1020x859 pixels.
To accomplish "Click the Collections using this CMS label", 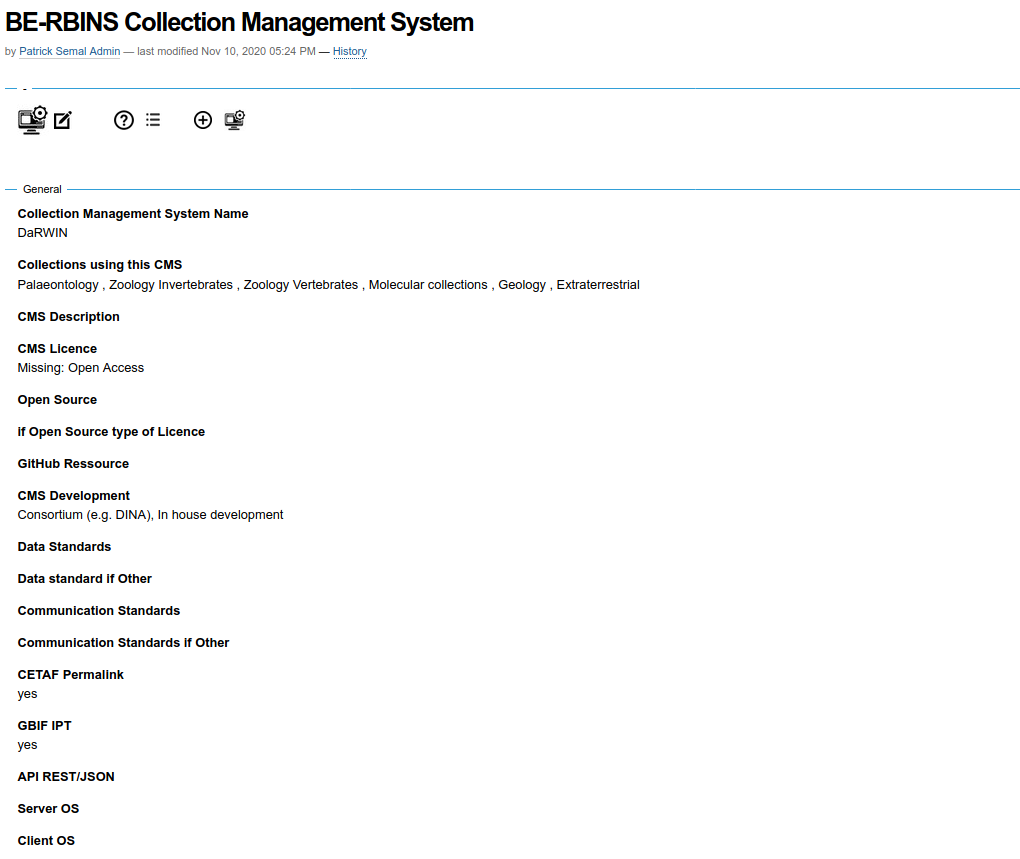I will click(100, 265).
